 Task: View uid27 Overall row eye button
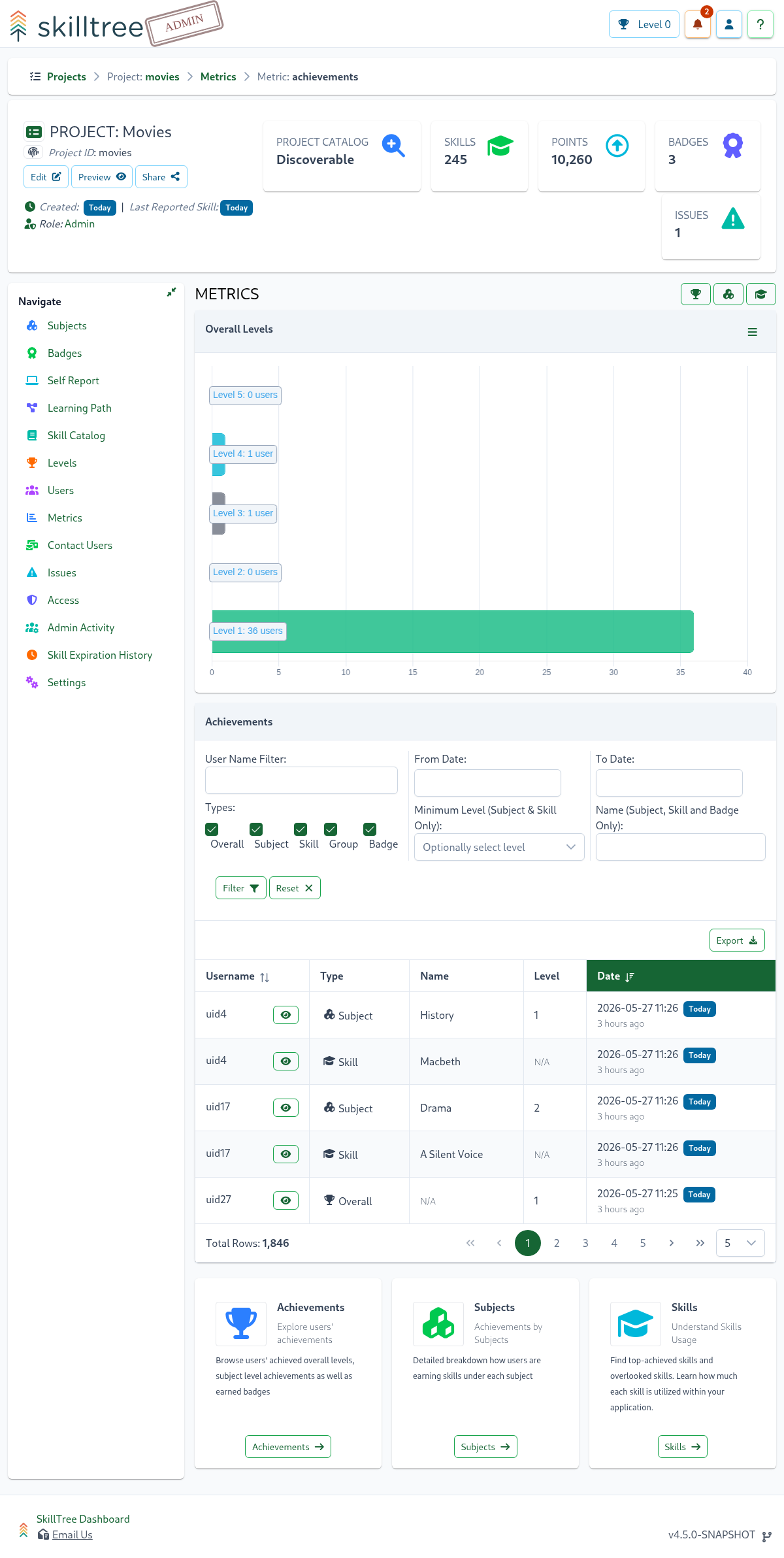286,1201
